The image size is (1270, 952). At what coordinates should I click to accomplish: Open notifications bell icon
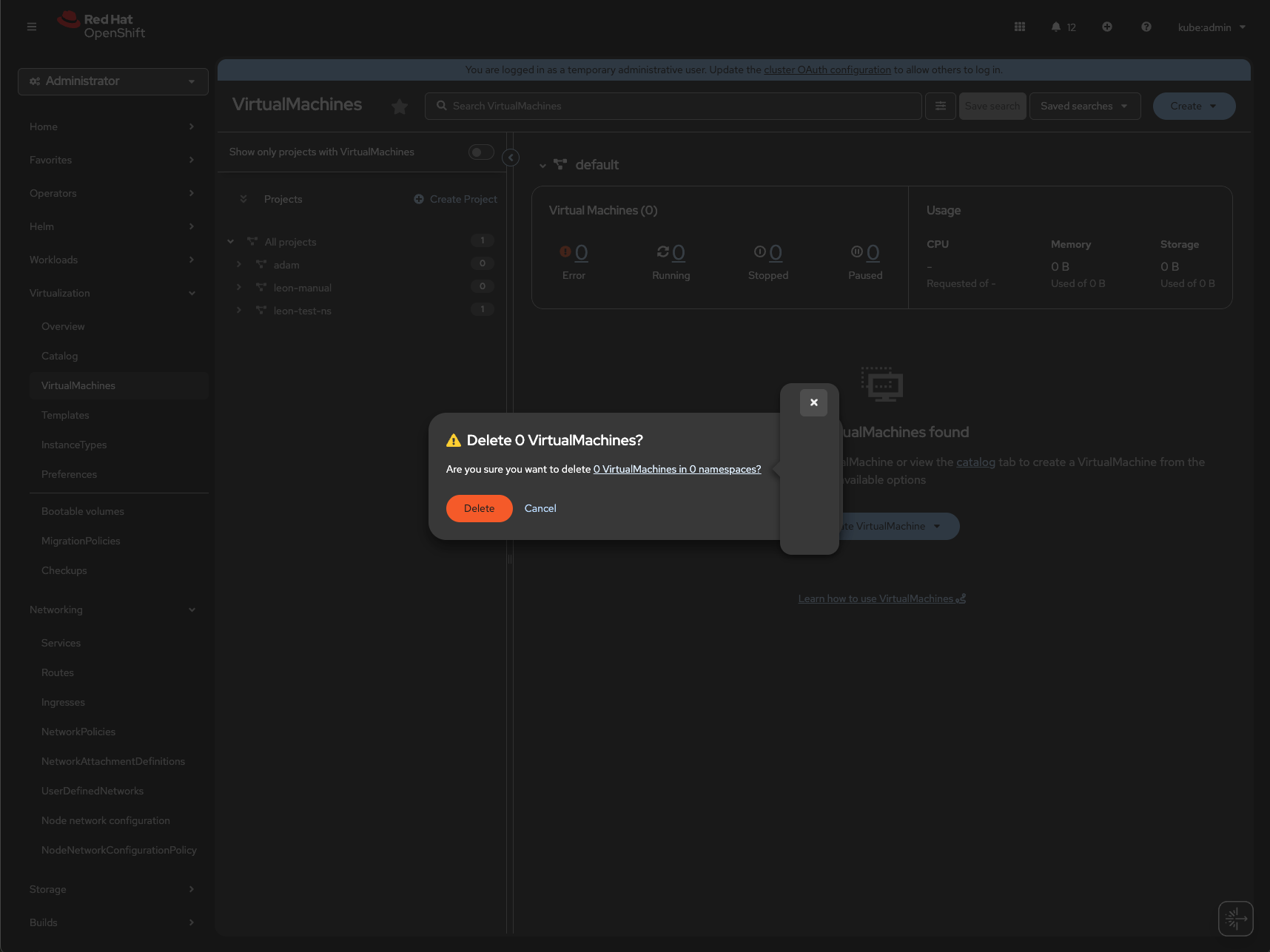(x=1056, y=27)
